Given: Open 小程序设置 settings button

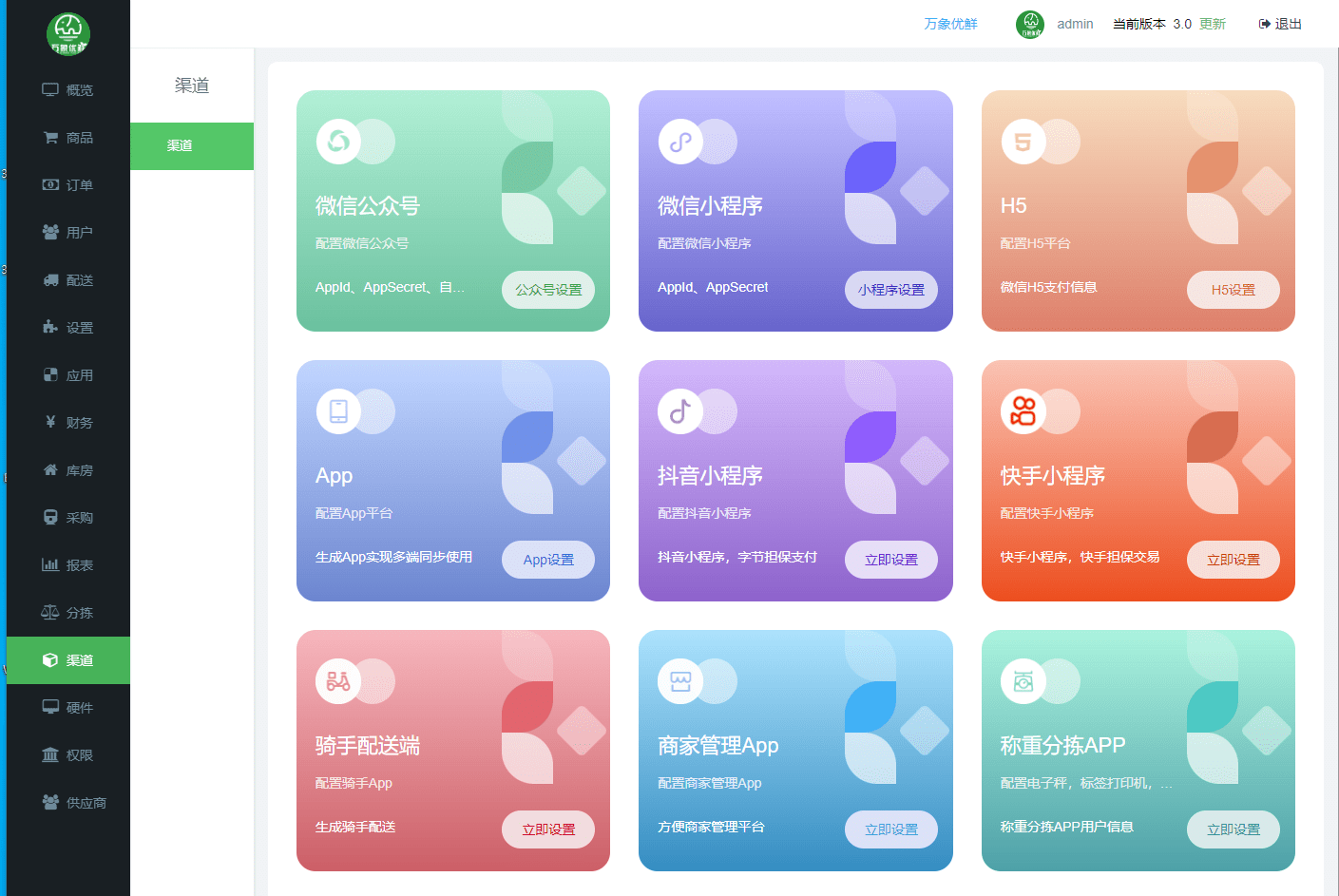Looking at the screenshot, I should point(890,290).
